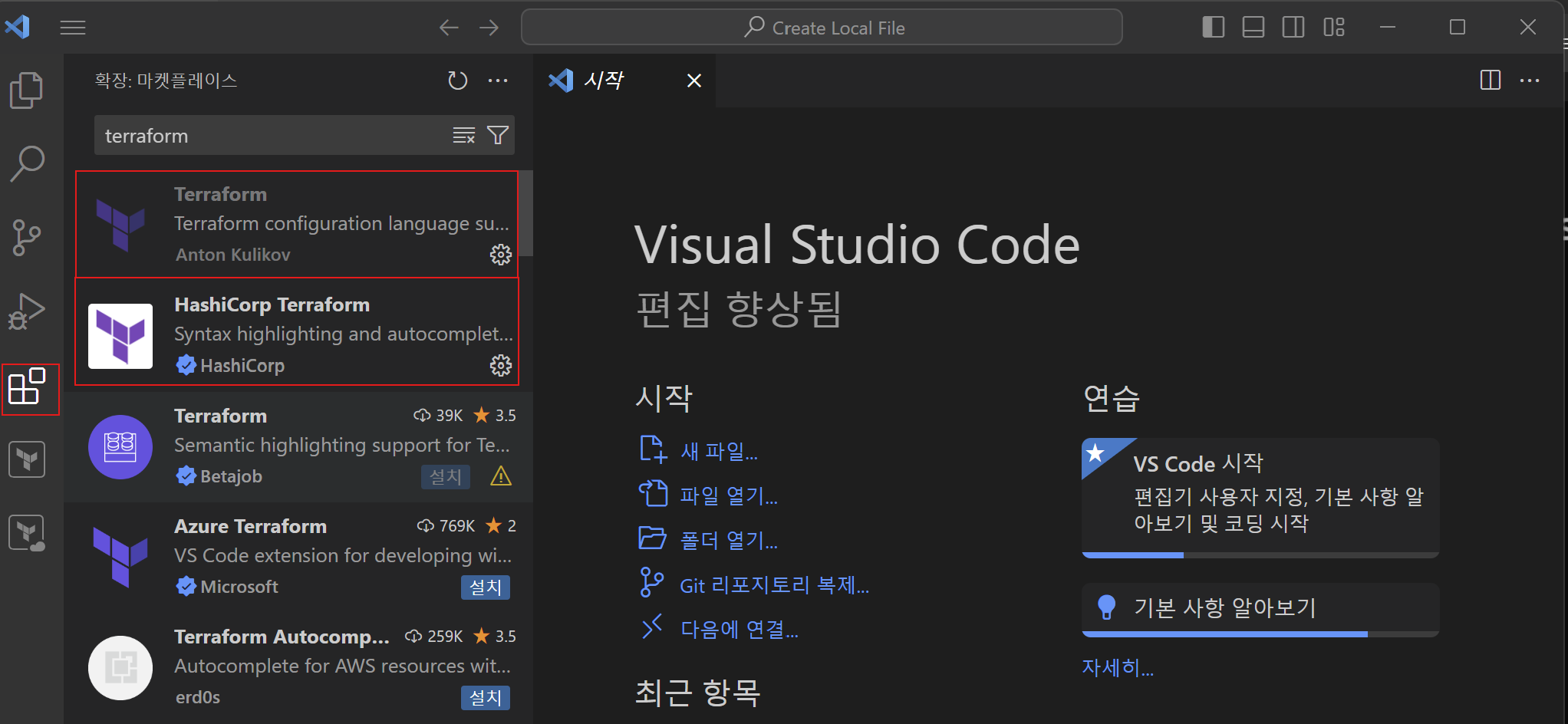Image resolution: width=1568 pixels, height=724 pixels.
Task: Click the Create Local File command box
Action: click(822, 28)
